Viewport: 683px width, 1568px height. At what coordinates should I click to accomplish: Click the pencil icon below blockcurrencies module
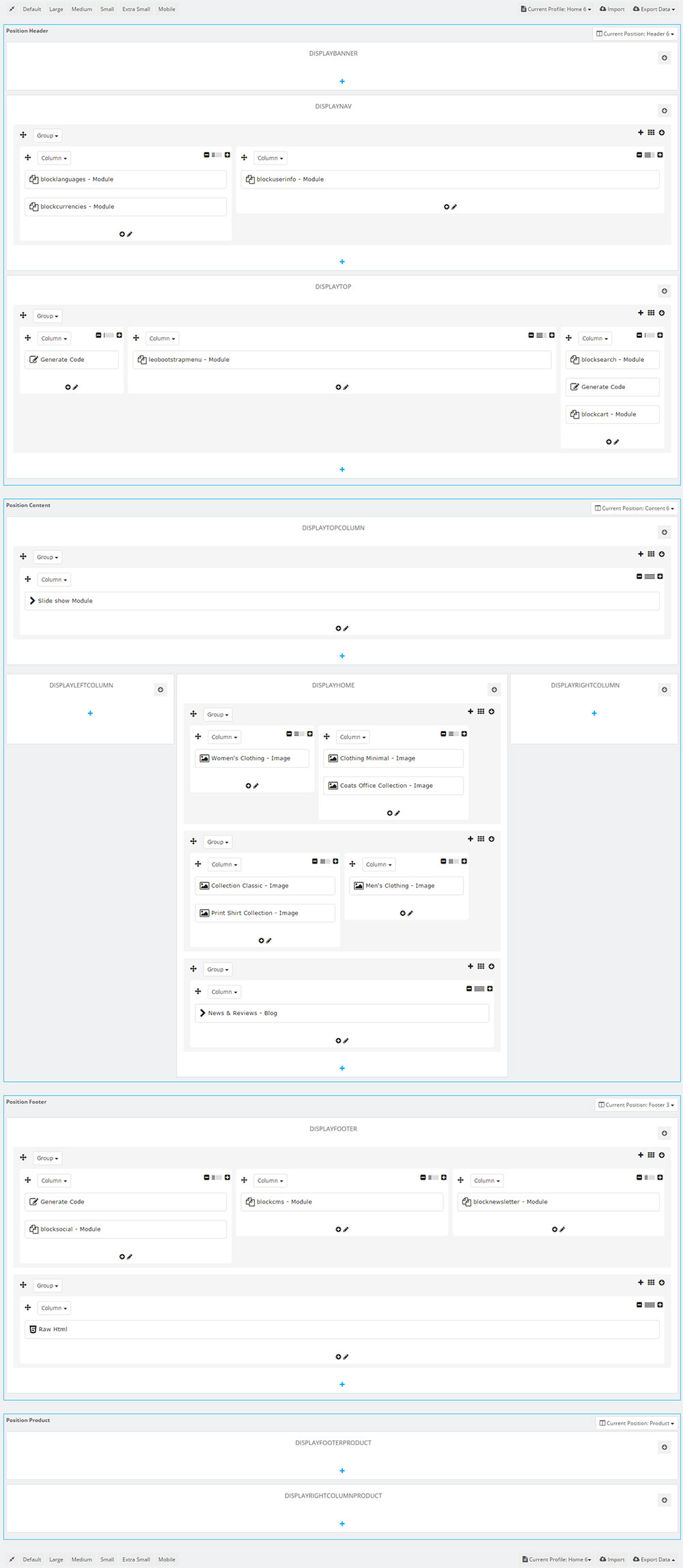click(x=130, y=234)
